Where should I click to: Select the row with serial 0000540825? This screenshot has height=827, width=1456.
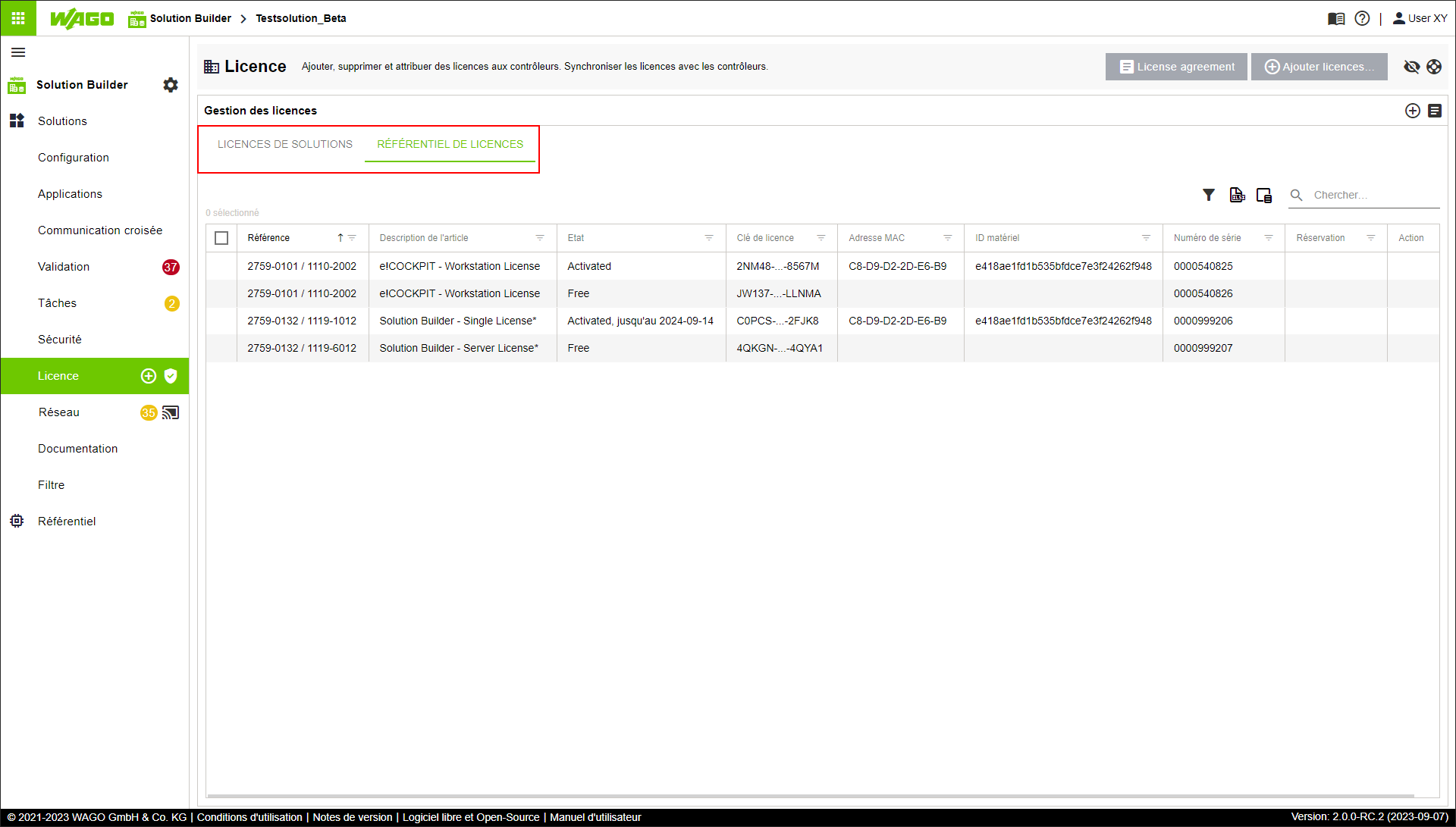pos(823,266)
